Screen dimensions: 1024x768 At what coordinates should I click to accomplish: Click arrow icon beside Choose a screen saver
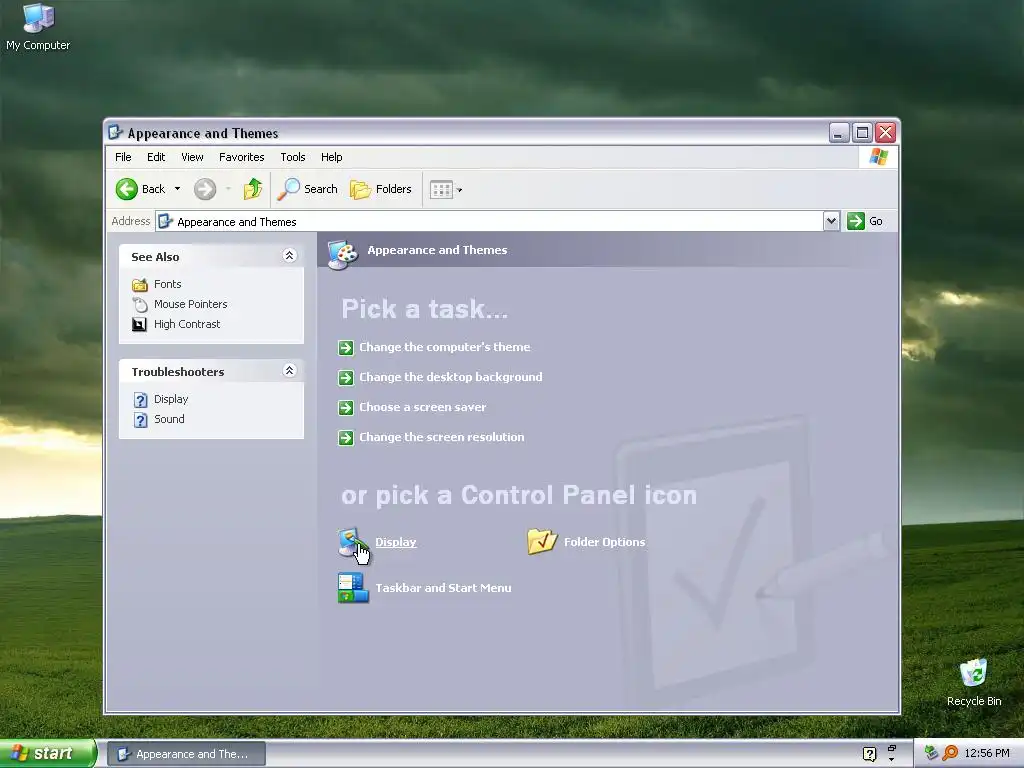tap(345, 408)
